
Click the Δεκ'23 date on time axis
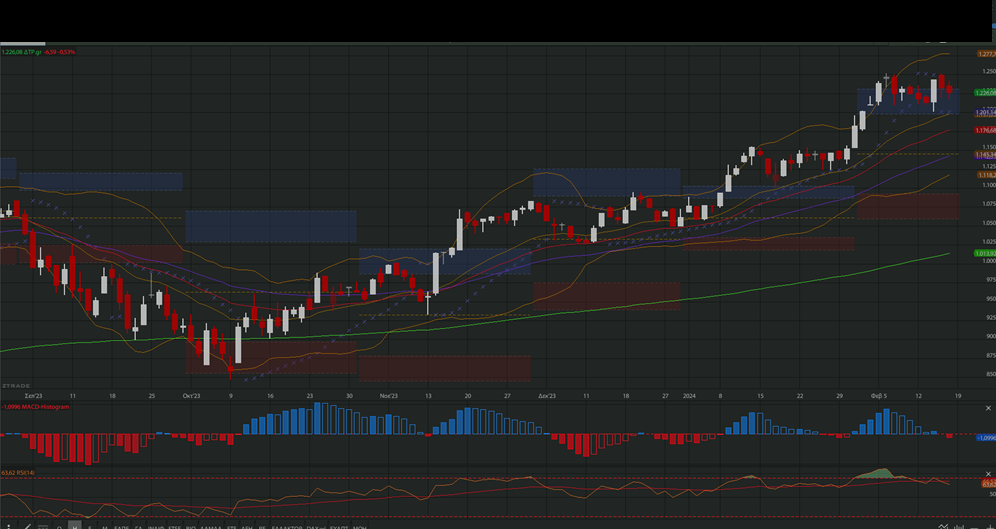[x=547, y=396]
